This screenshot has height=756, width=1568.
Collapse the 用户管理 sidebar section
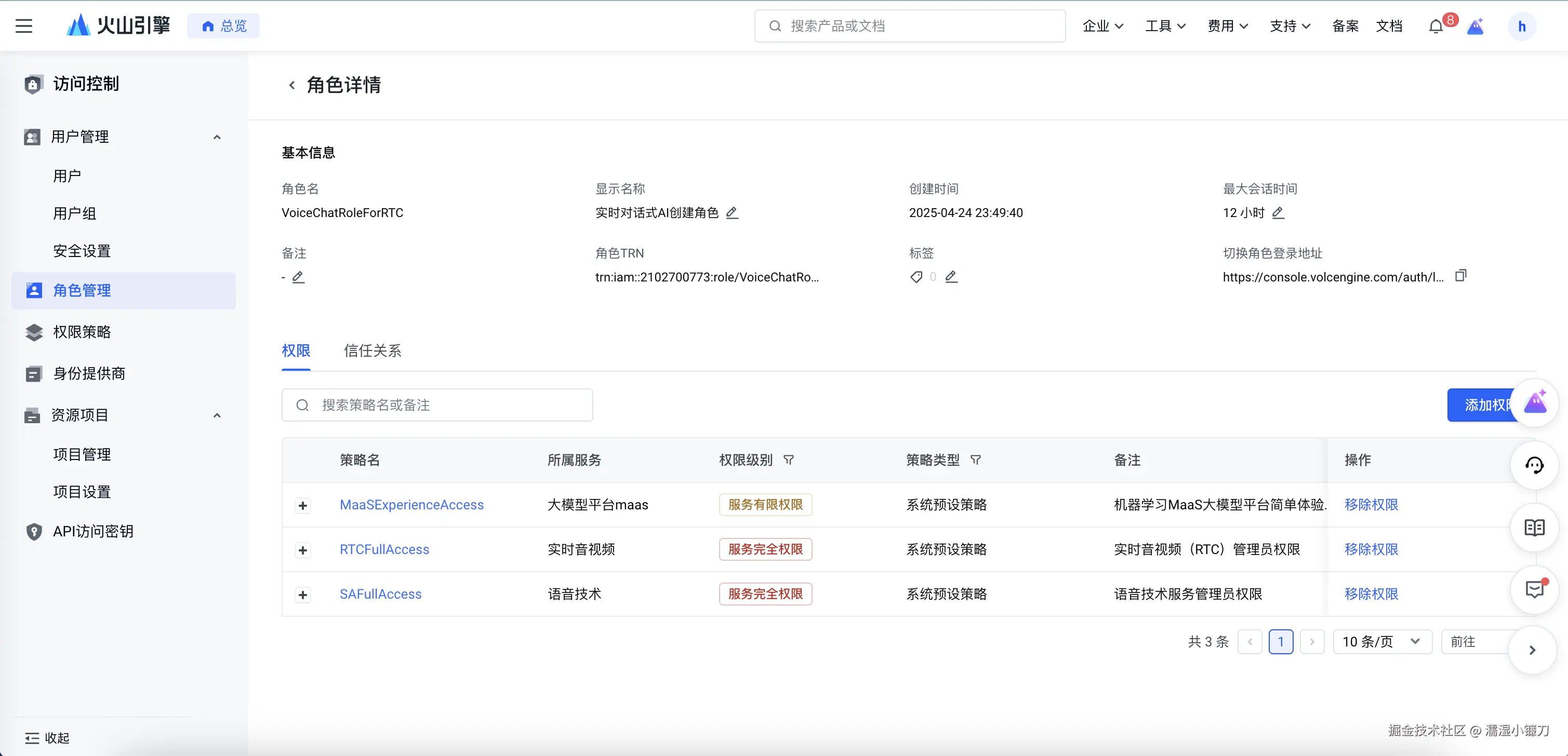pos(217,137)
